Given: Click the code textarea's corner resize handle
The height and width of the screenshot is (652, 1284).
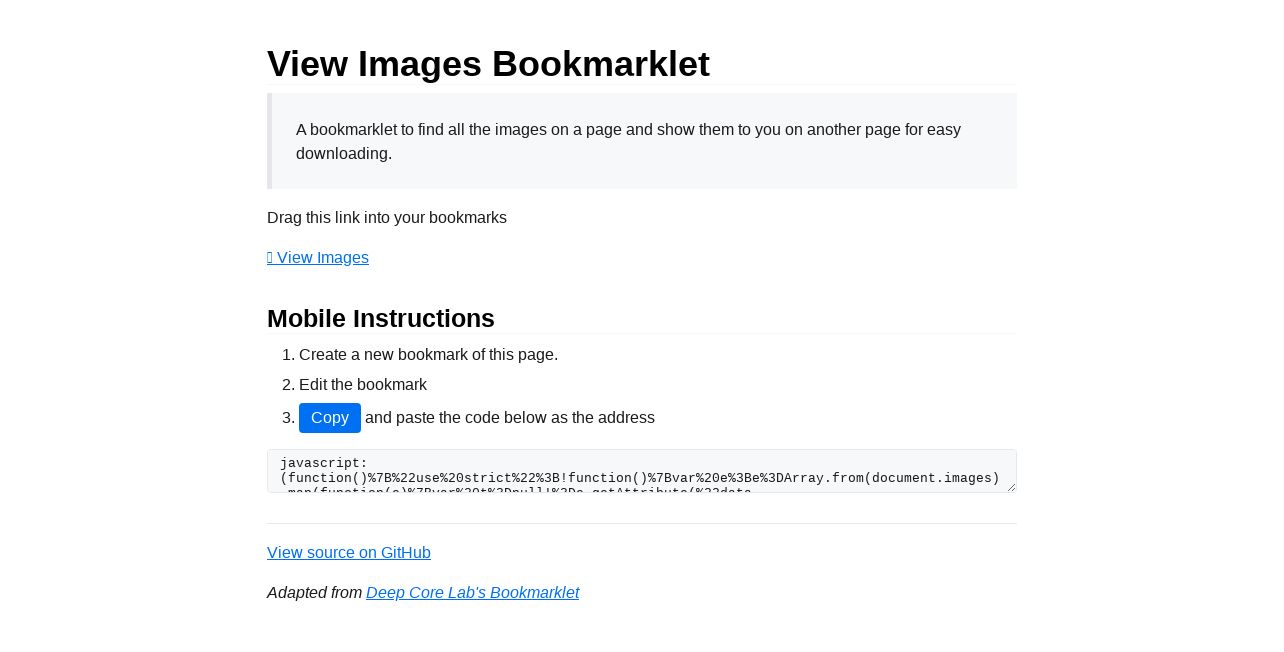Looking at the screenshot, I should pos(1011,487).
